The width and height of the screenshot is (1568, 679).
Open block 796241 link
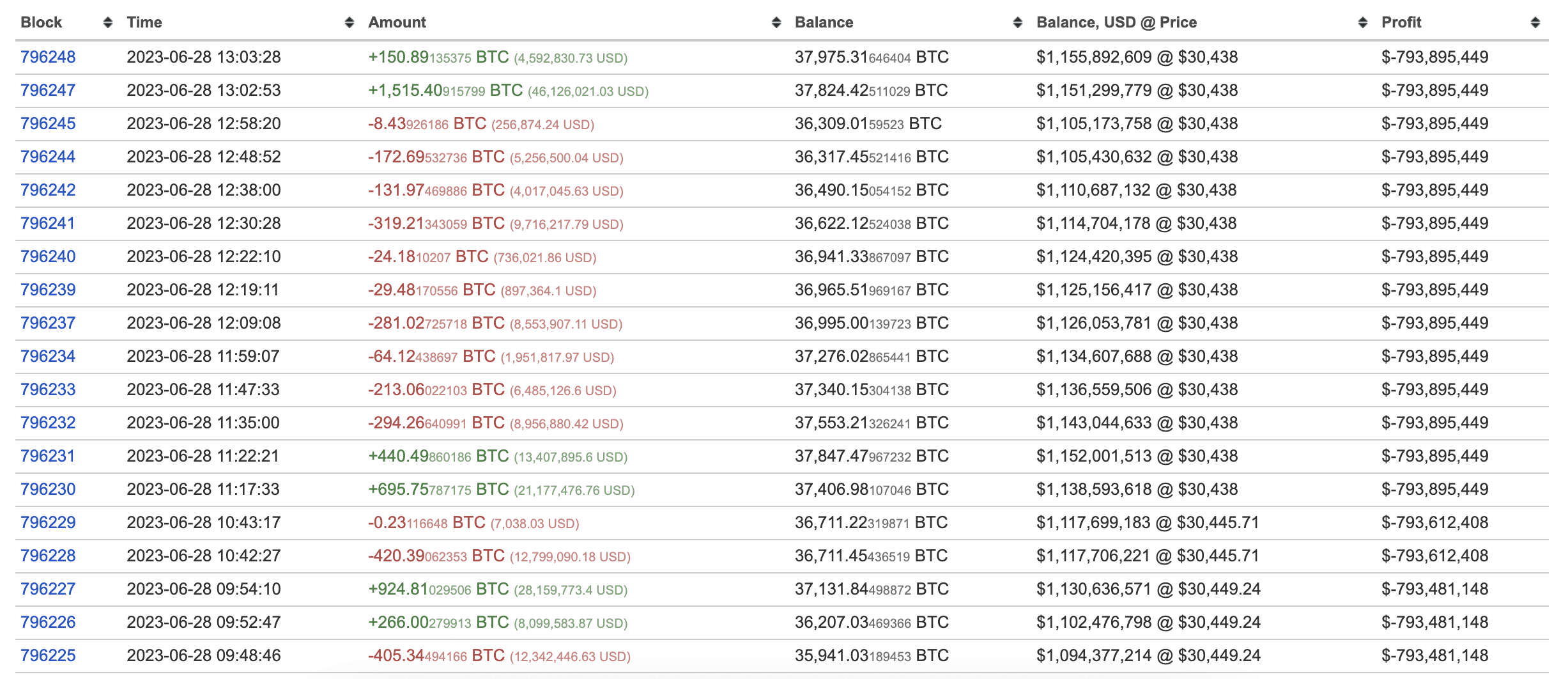[48, 223]
